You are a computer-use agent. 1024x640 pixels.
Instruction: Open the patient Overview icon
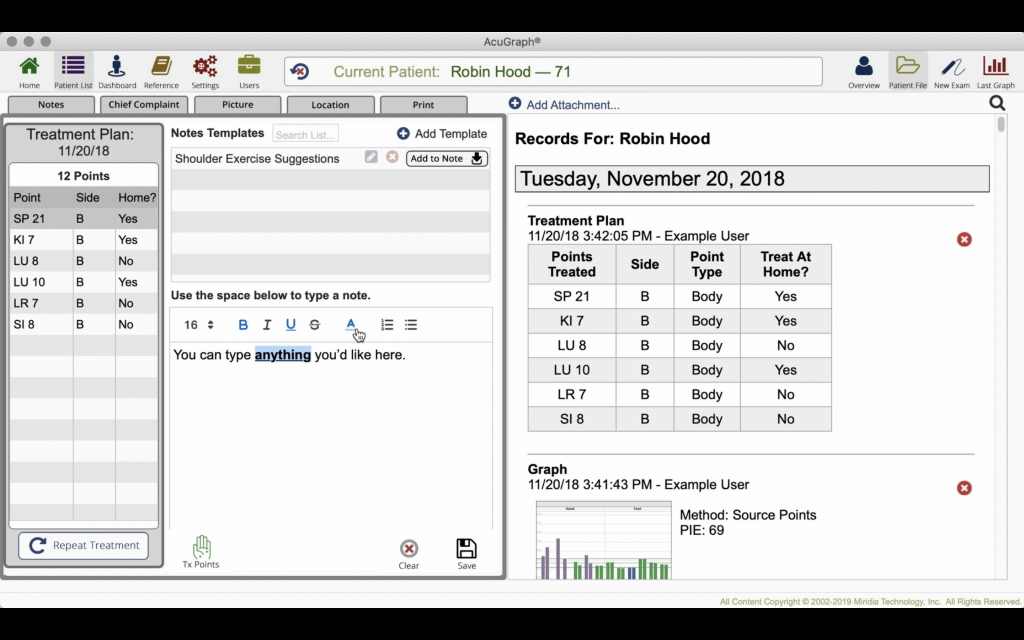pyautogui.click(x=863, y=71)
